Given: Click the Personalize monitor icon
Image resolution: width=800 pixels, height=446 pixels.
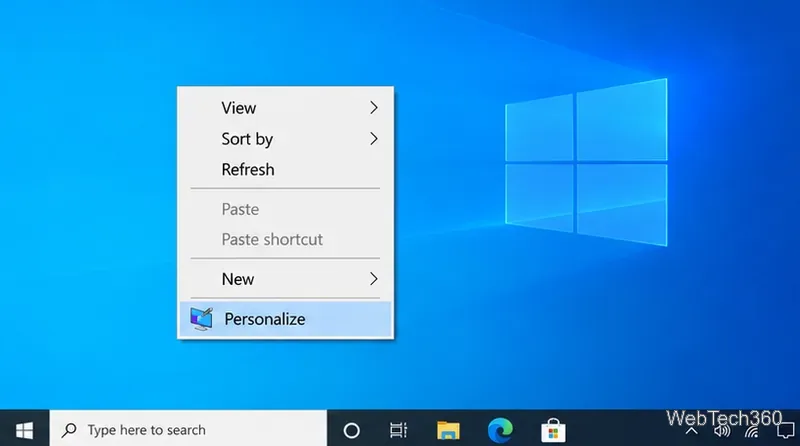Looking at the screenshot, I should pos(201,319).
